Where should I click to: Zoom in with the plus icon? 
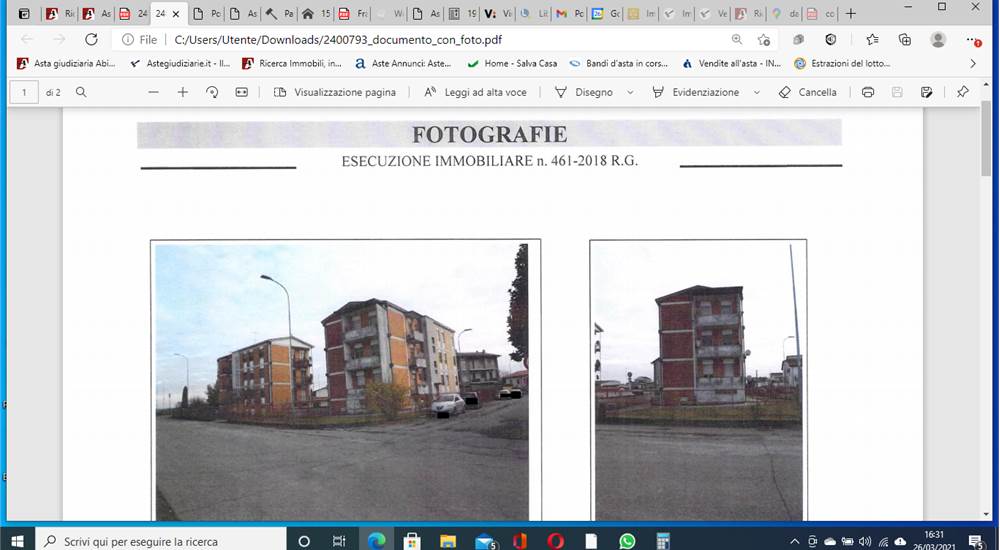click(x=183, y=93)
